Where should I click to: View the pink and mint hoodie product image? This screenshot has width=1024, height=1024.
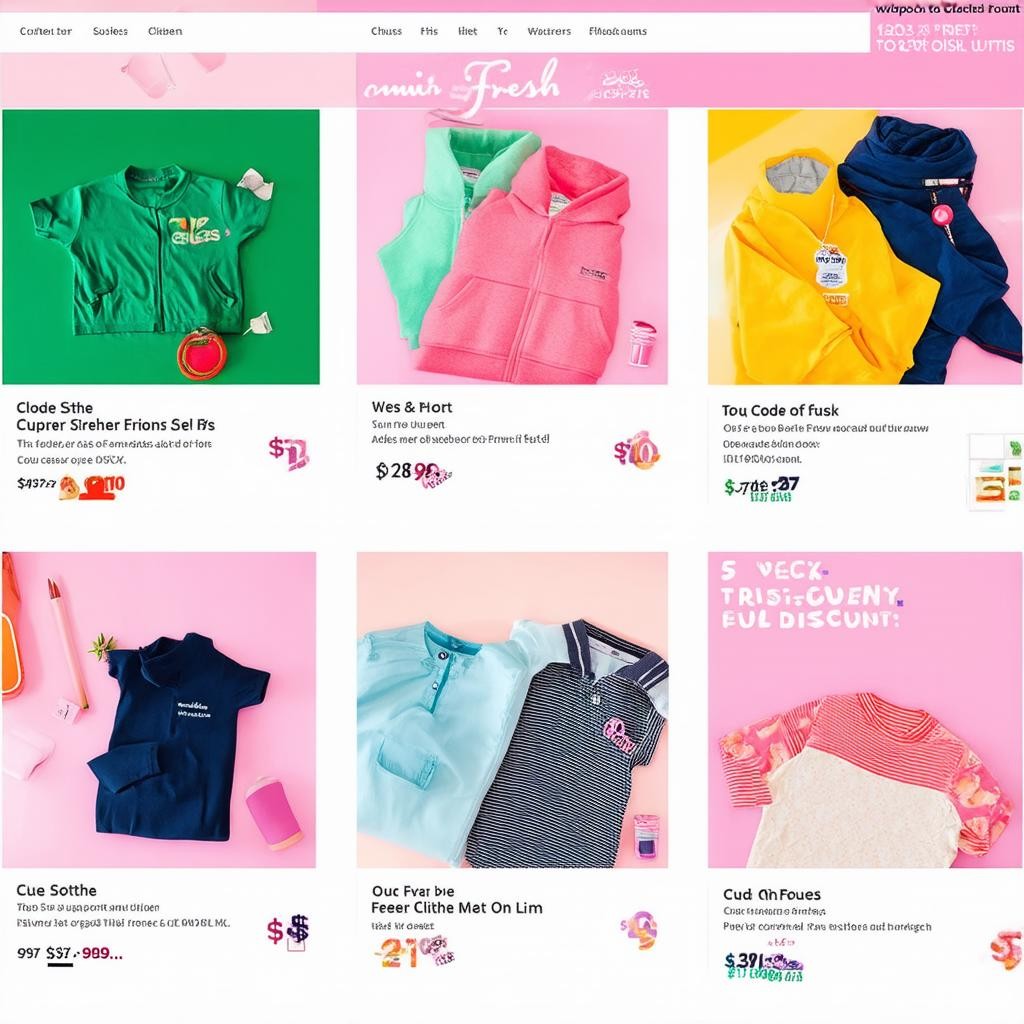[x=512, y=246]
